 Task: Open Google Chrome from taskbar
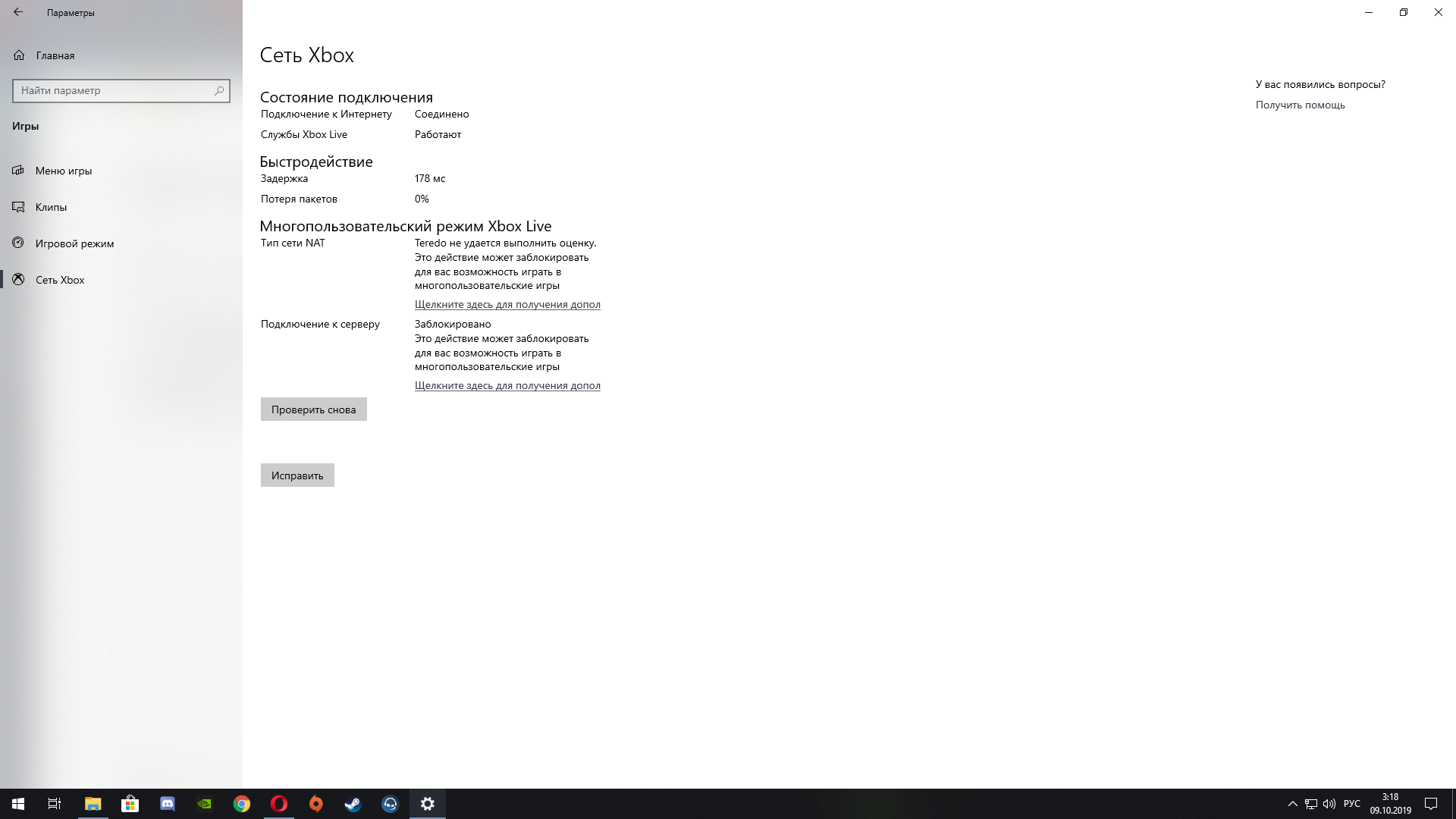click(241, 804)
